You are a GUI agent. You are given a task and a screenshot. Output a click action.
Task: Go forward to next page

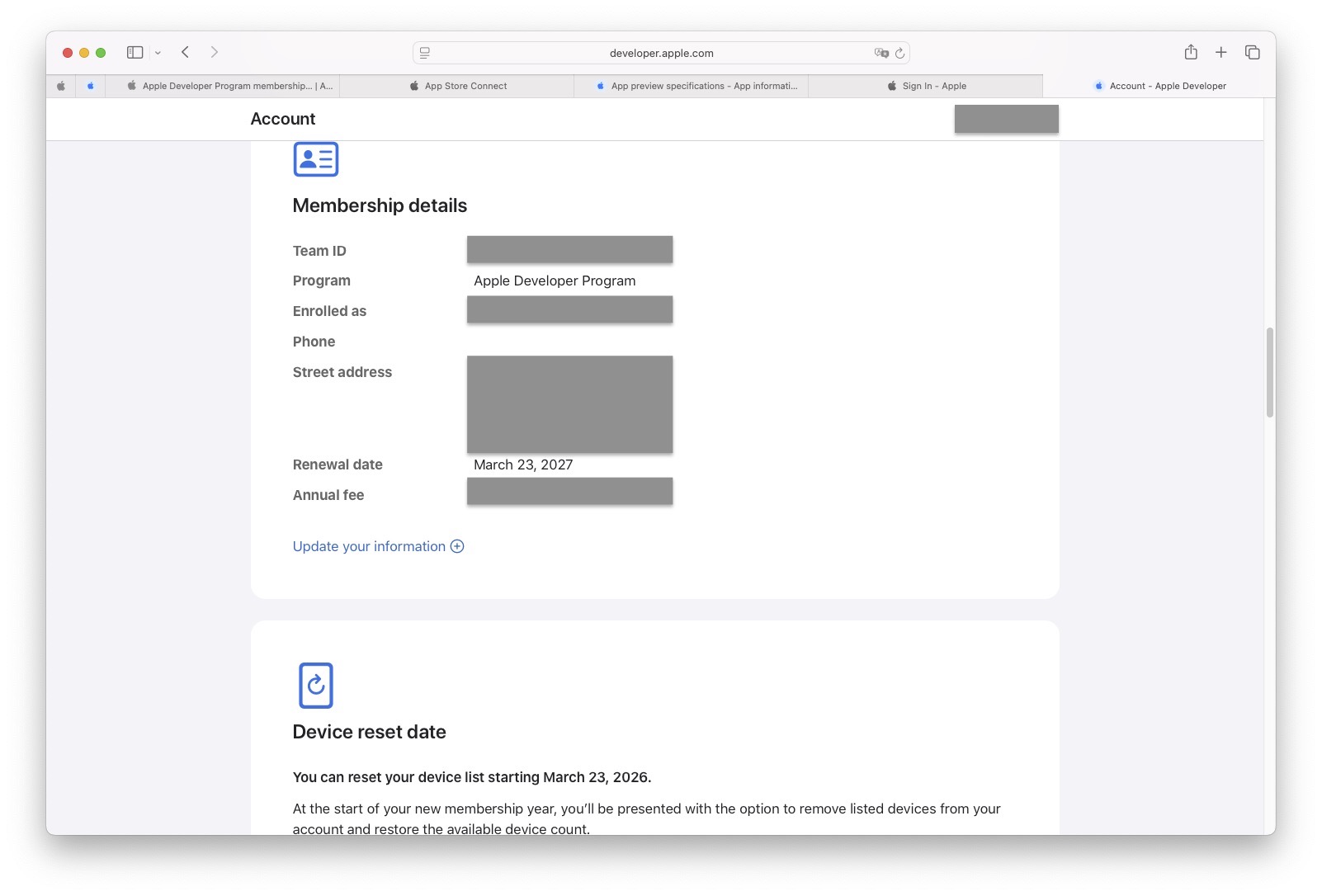pos(215,52)
